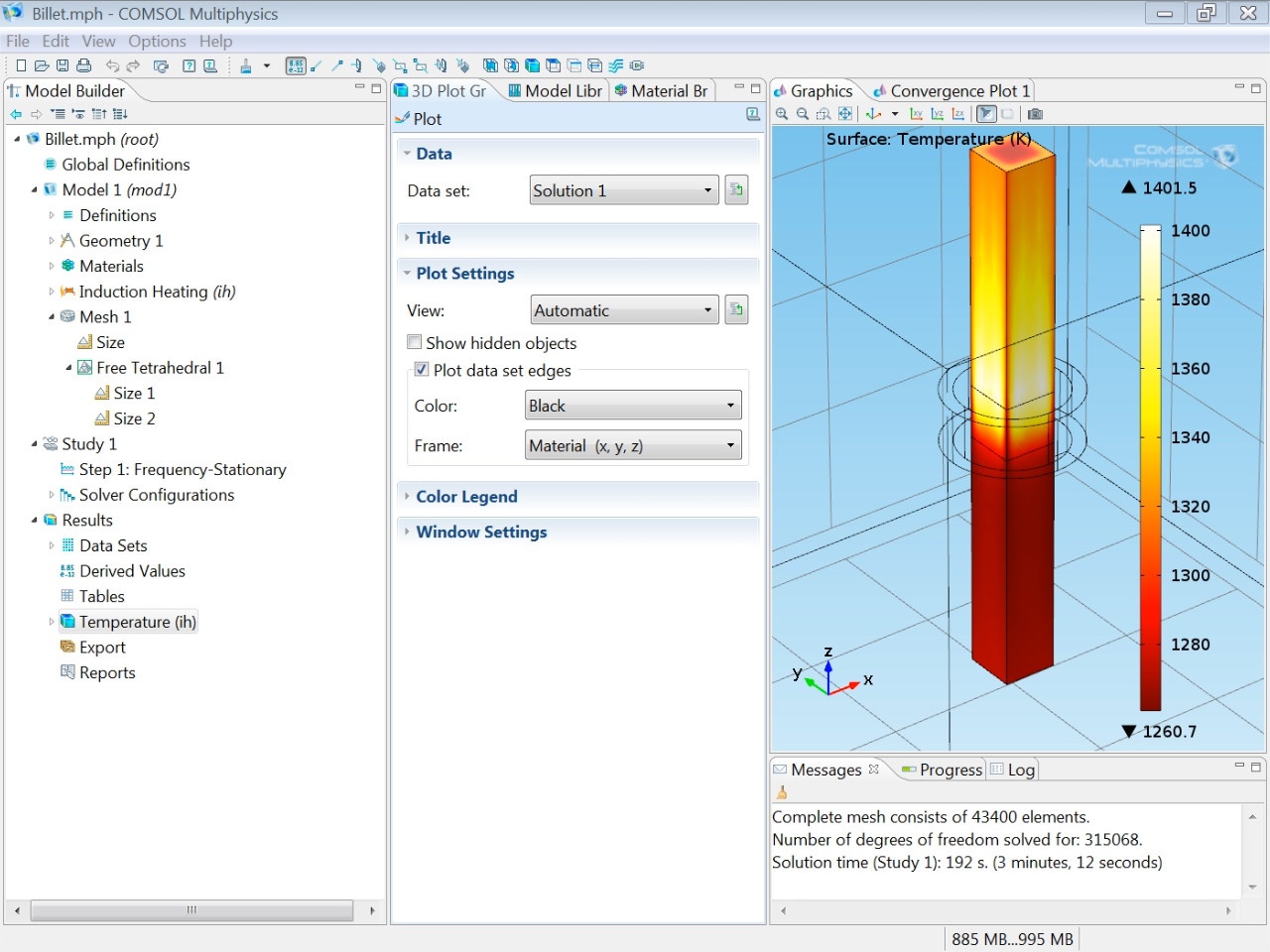Image resolution: width=1270 pixels, height=952 pixels.
Task: Click the Plot button in settings panel
Action: tap(419, 119)
